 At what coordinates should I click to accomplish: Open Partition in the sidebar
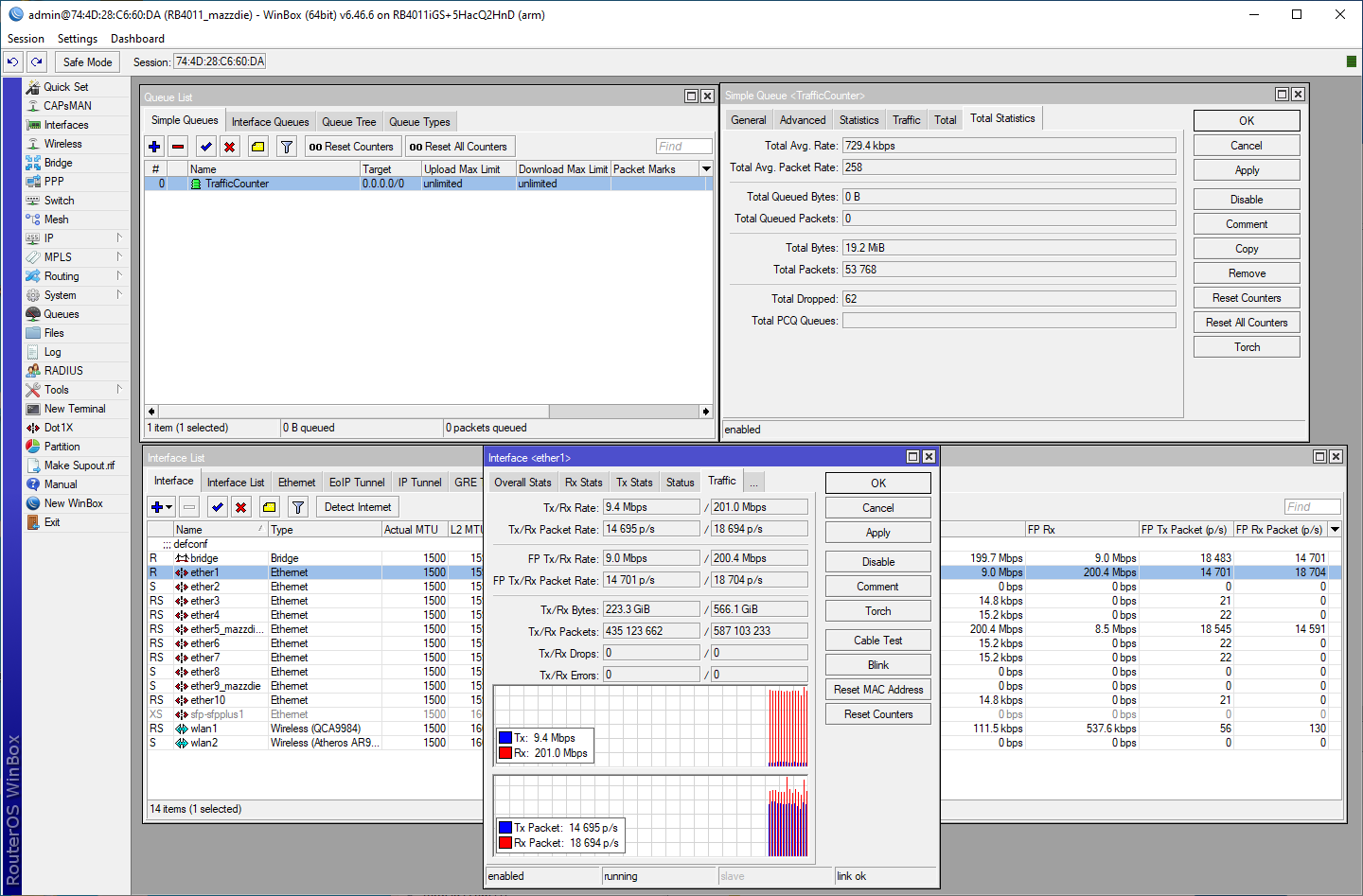(x=62, y=447)
